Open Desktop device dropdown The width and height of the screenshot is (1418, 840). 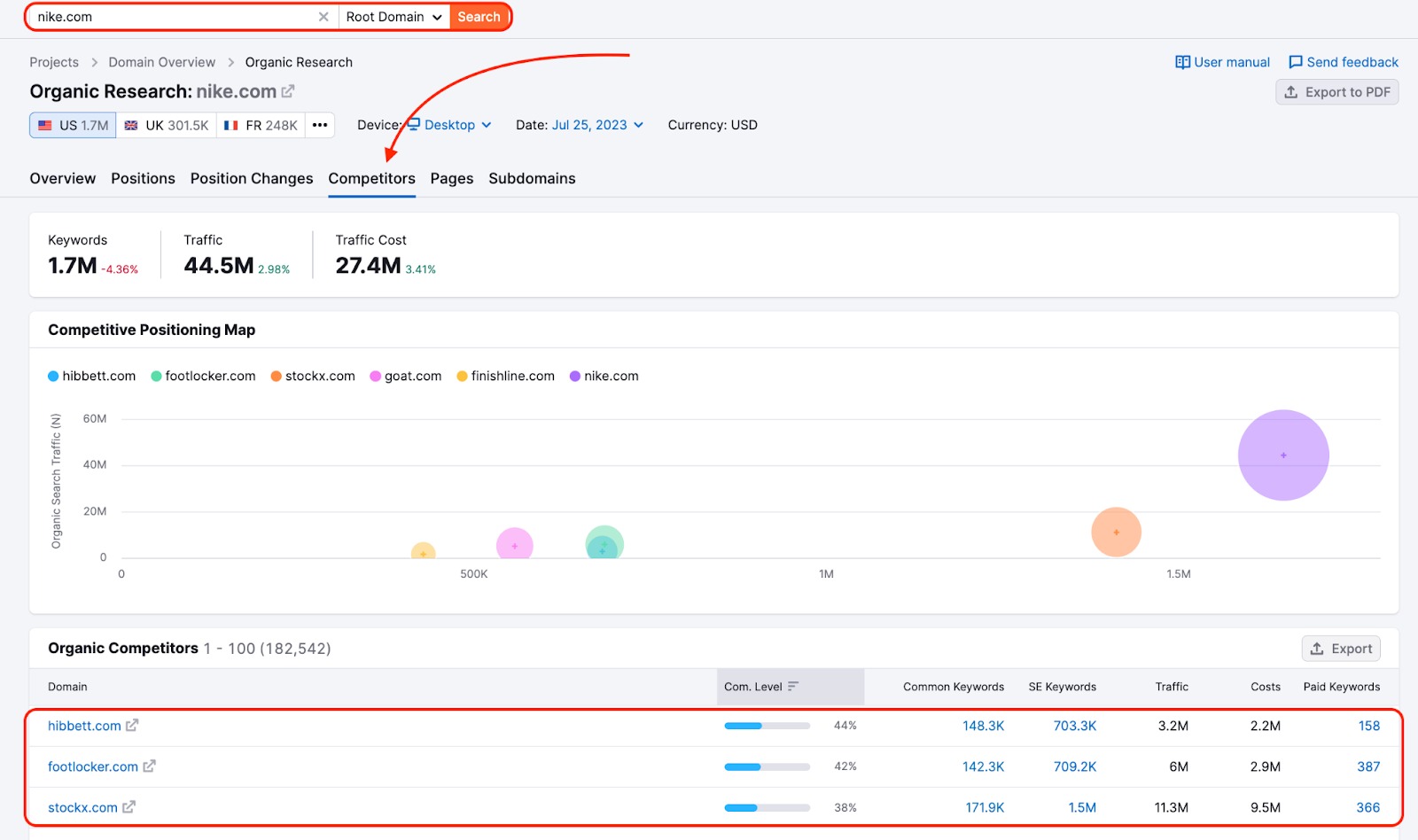[449, 125]
